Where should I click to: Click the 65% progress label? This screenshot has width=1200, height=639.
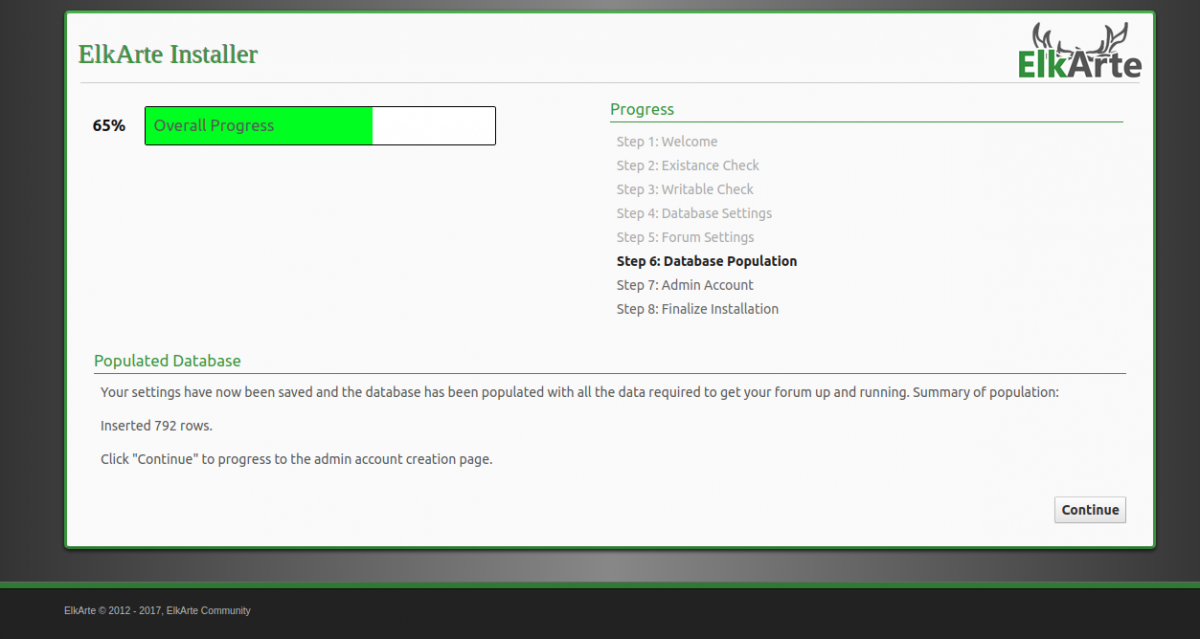coord(109,126)
